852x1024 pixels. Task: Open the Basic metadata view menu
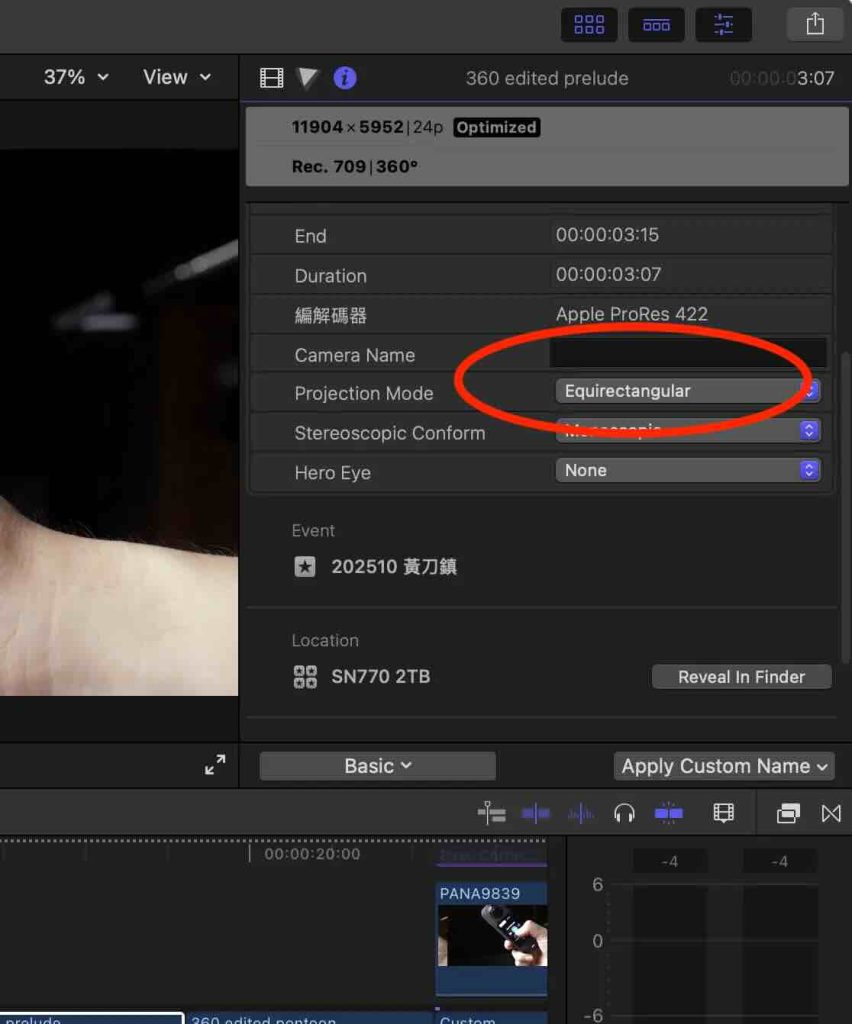(x=377, y=766)
